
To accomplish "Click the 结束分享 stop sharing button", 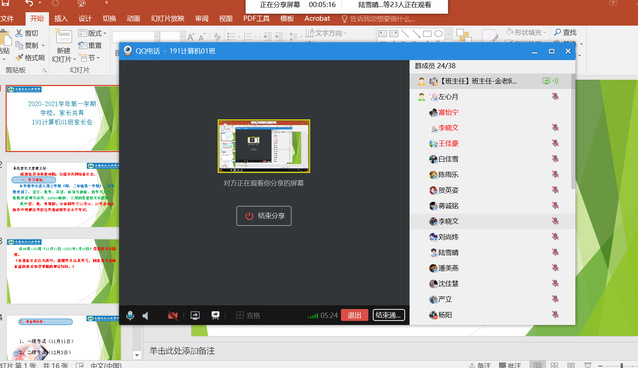I will (x=264, y=216).
